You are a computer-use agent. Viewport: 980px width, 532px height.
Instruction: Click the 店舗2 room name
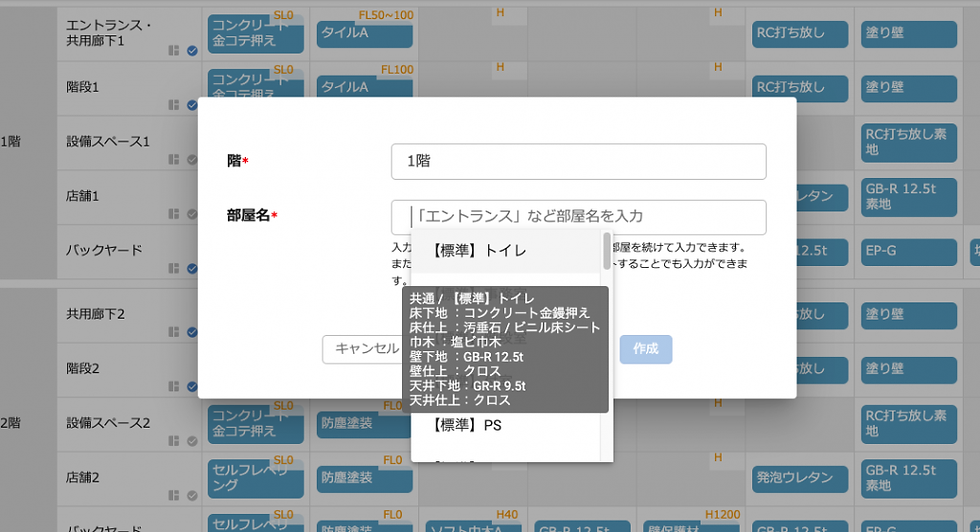(x=82, y=478)
